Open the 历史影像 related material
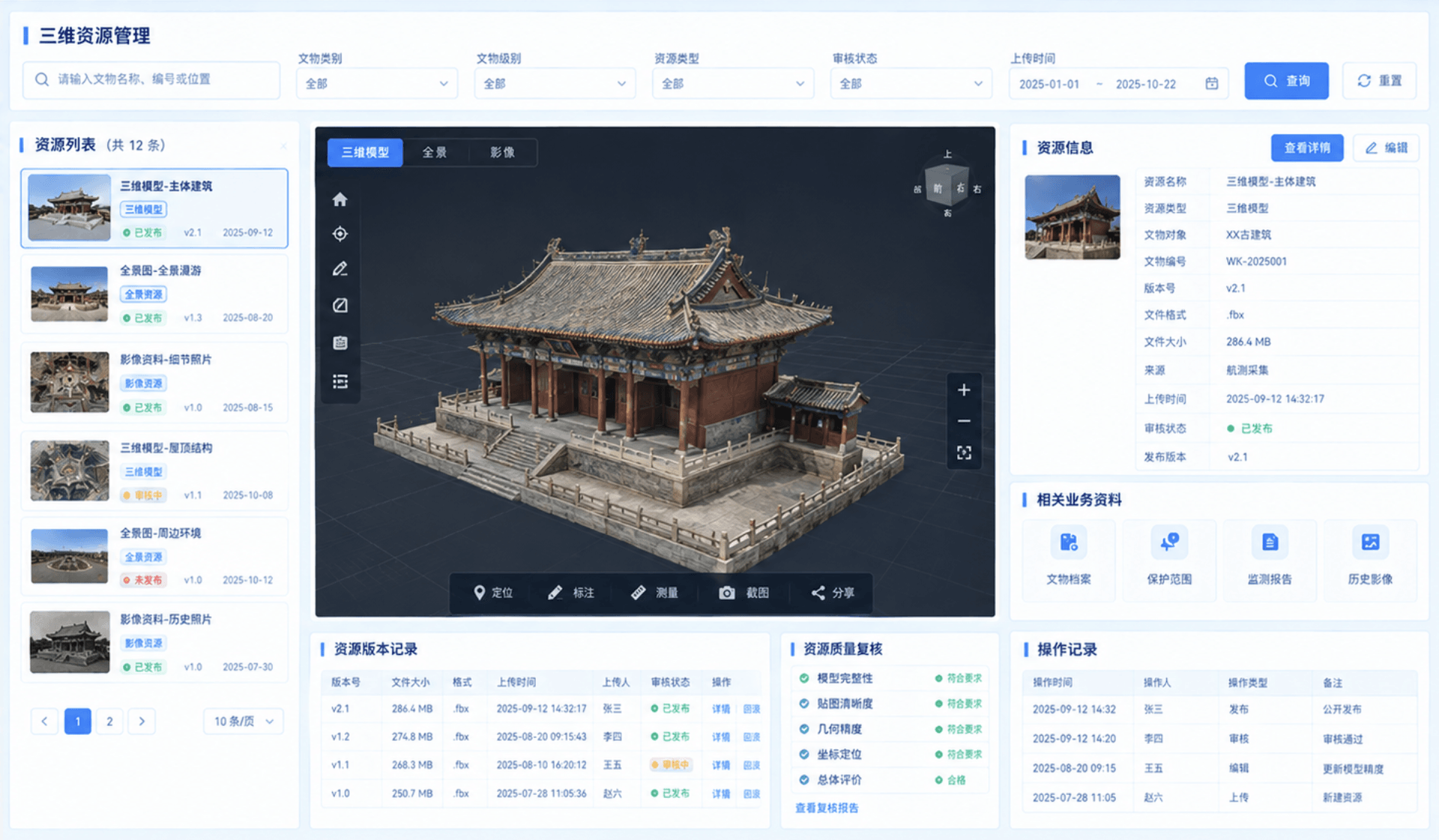 pyautogui.click(x=1370, y=559)
